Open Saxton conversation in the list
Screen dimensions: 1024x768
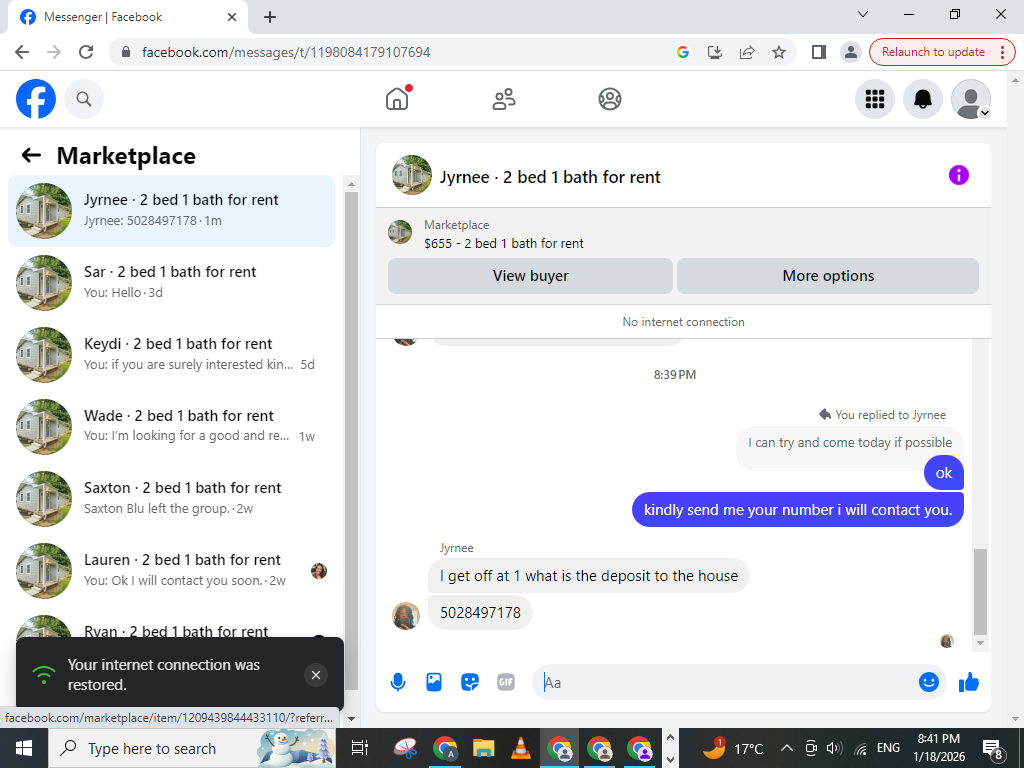(171, 498)
